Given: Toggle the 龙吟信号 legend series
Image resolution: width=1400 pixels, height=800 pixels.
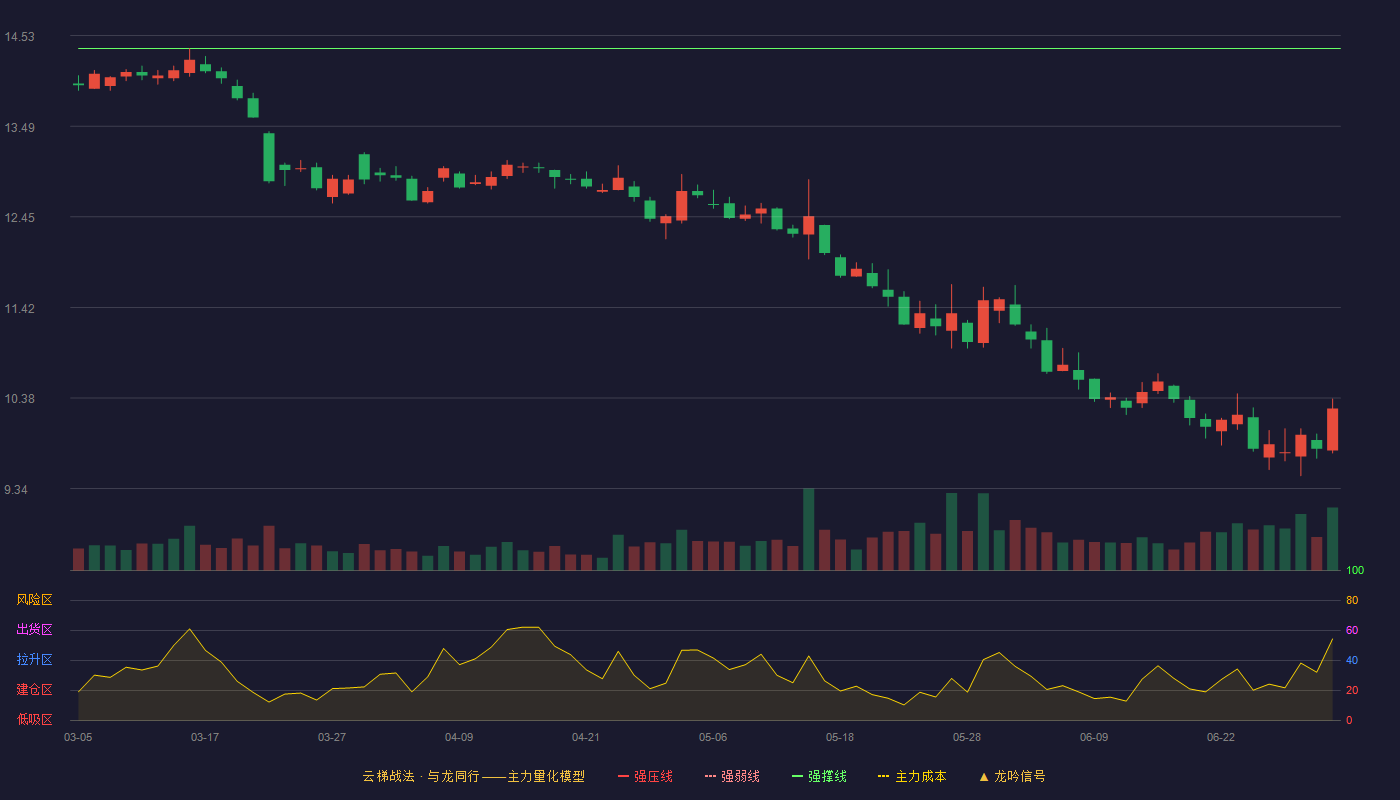Looking at the screenshot, I should click(1011, 776).
